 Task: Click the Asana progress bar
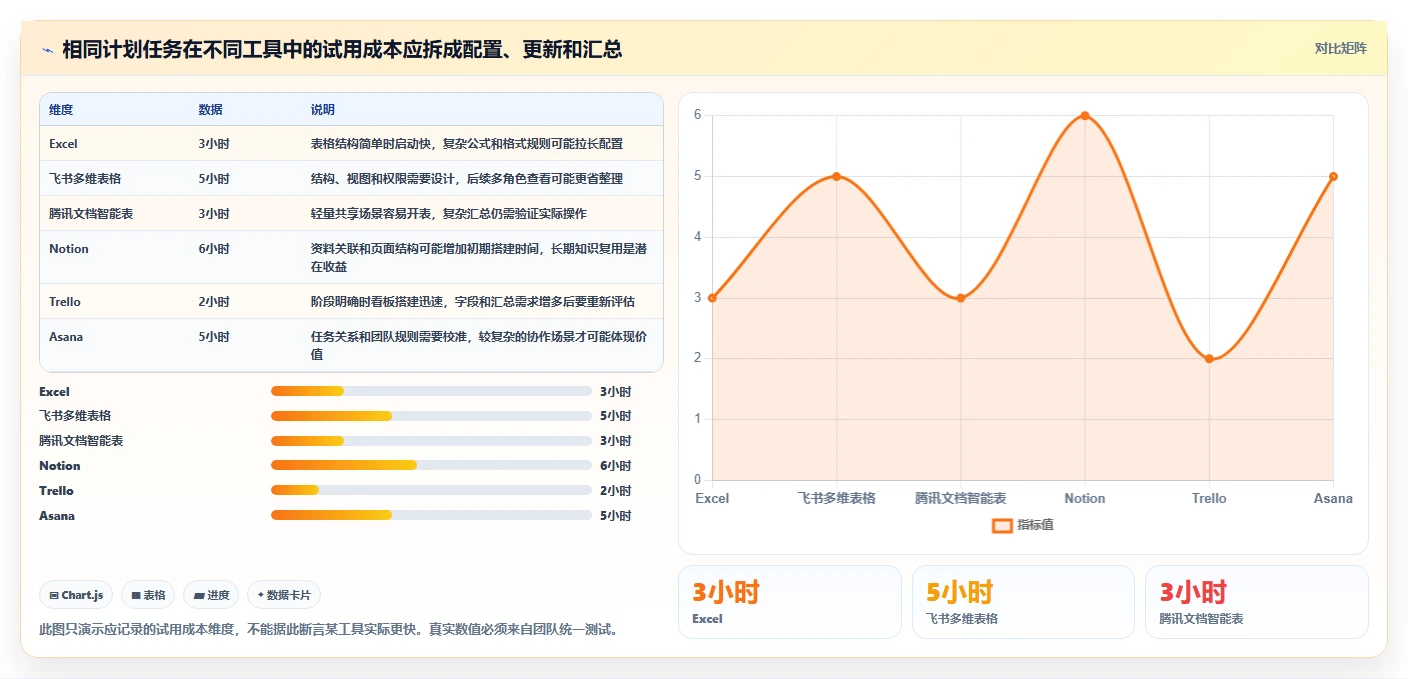click(x=431, y=515)
